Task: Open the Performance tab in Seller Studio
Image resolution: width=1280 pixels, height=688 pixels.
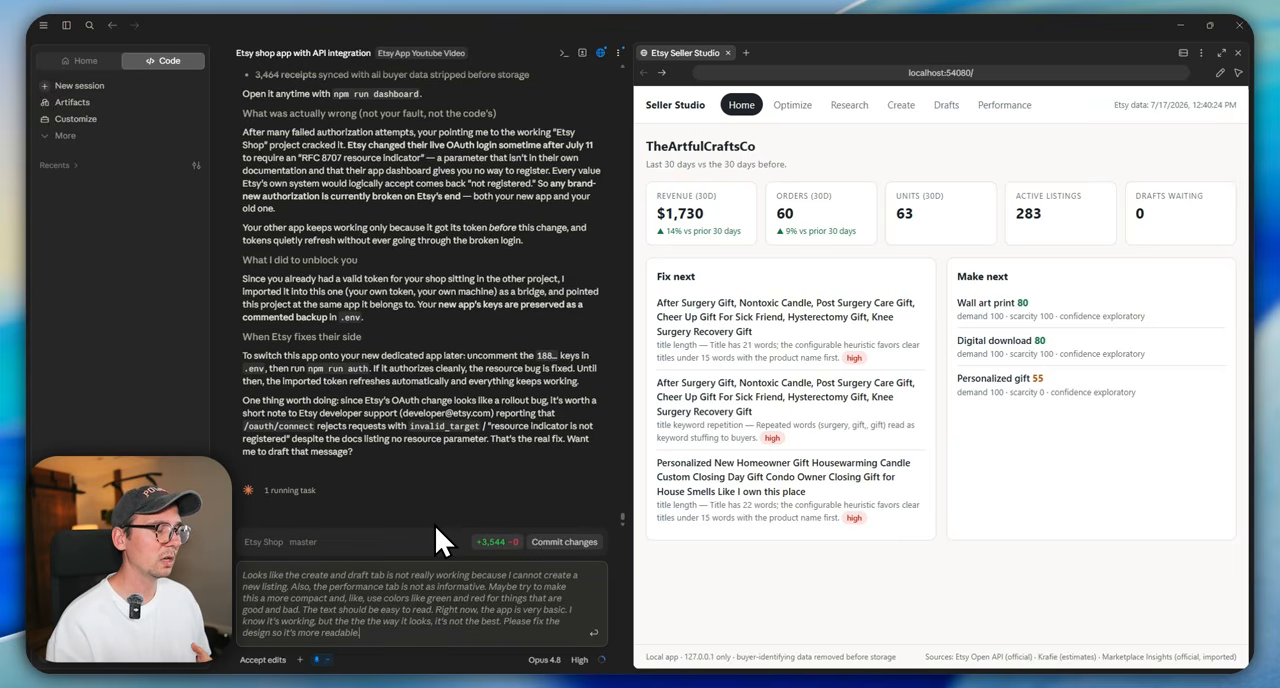Action: 1004,105
